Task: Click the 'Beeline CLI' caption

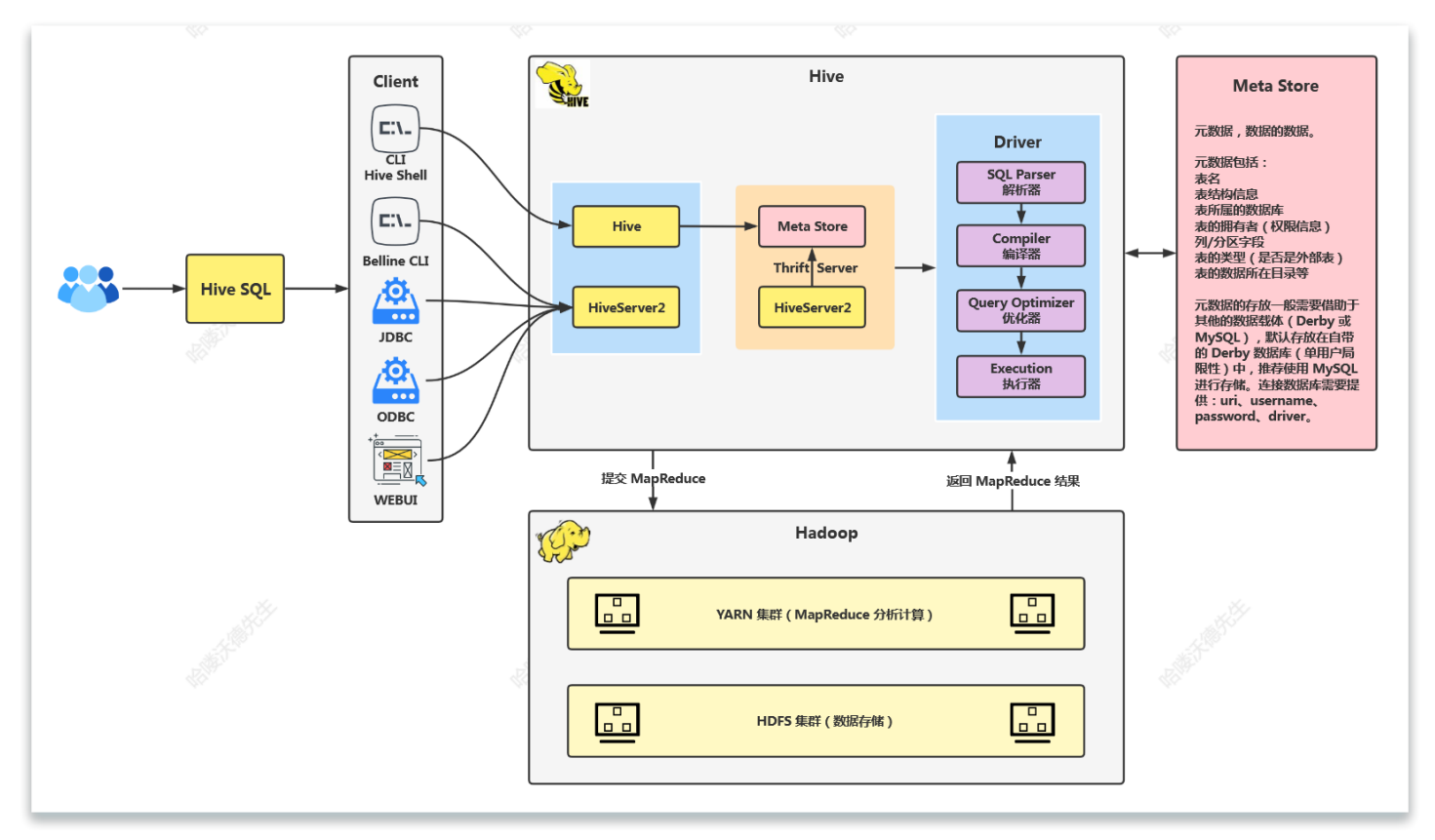Action: (395, 260)
